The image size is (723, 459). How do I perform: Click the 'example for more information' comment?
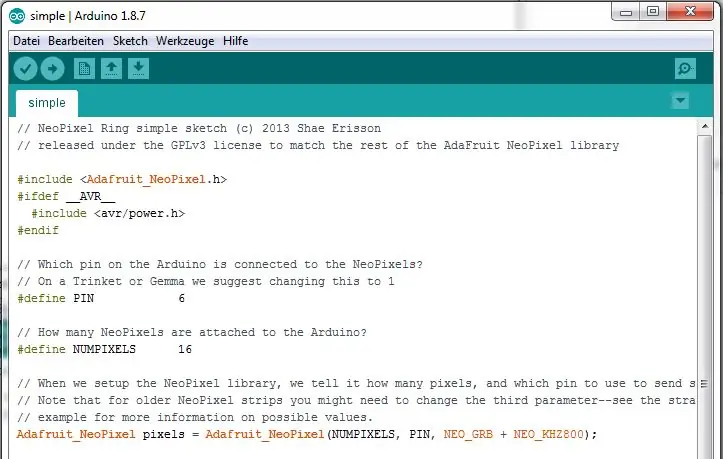click(x=195, y=417)
